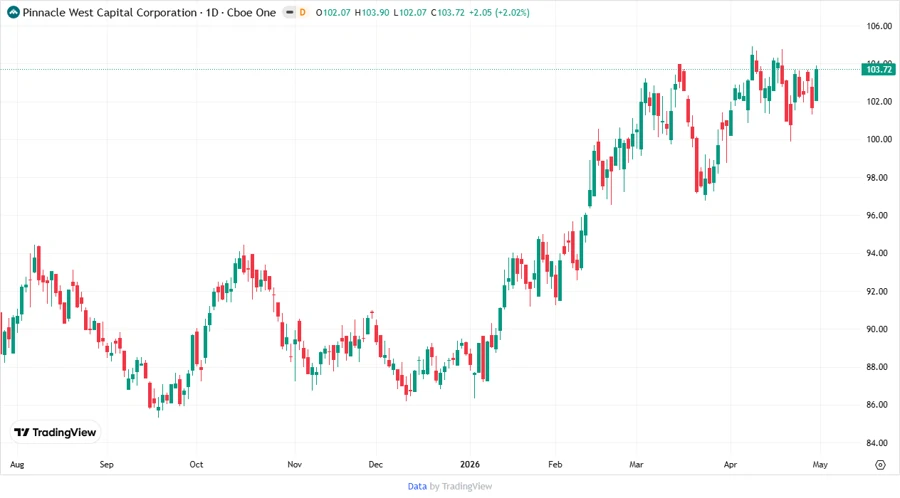Click the 84.00 price axis label

(x=879, y=442)
